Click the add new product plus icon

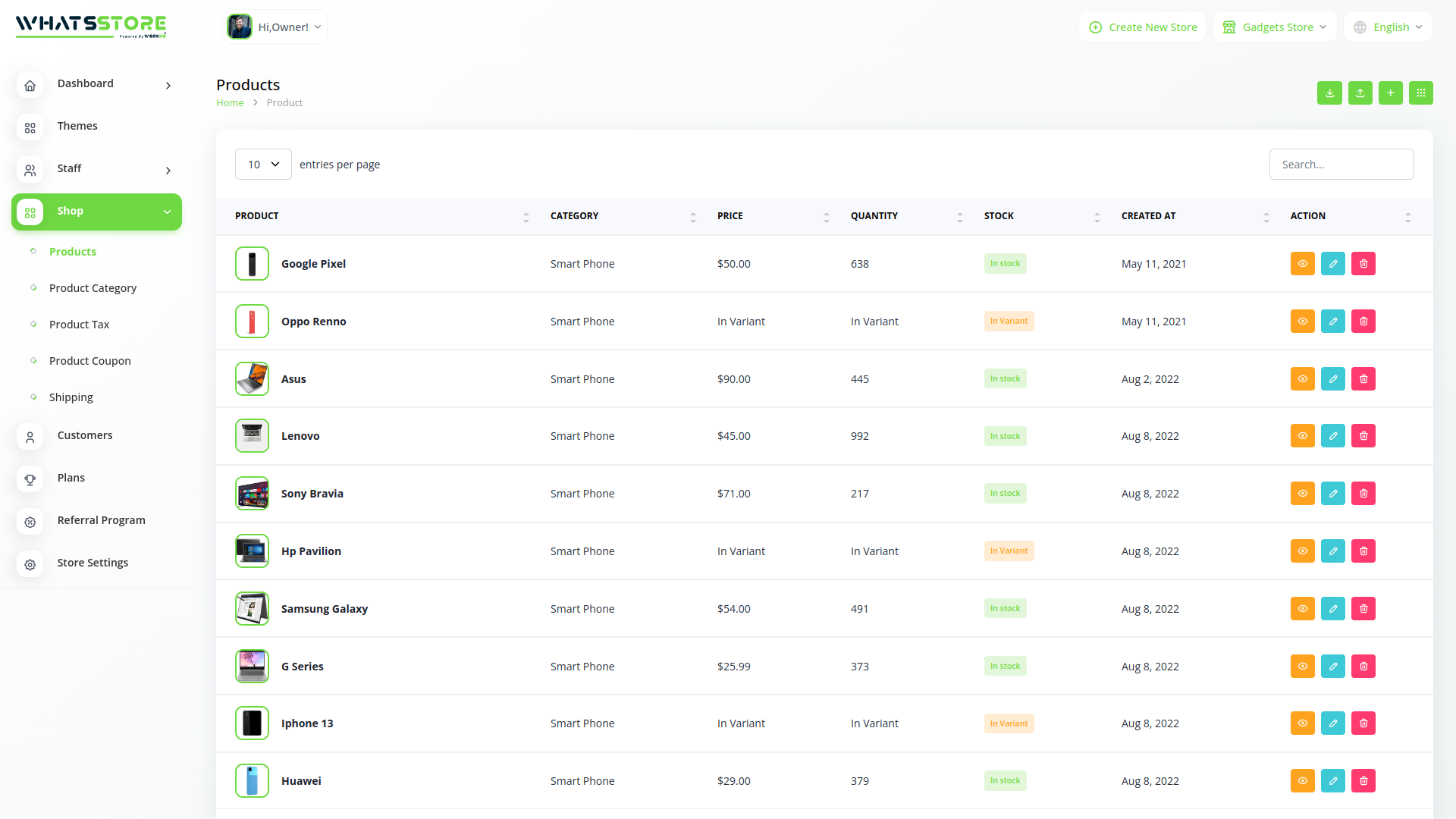tap(1390, 93)
